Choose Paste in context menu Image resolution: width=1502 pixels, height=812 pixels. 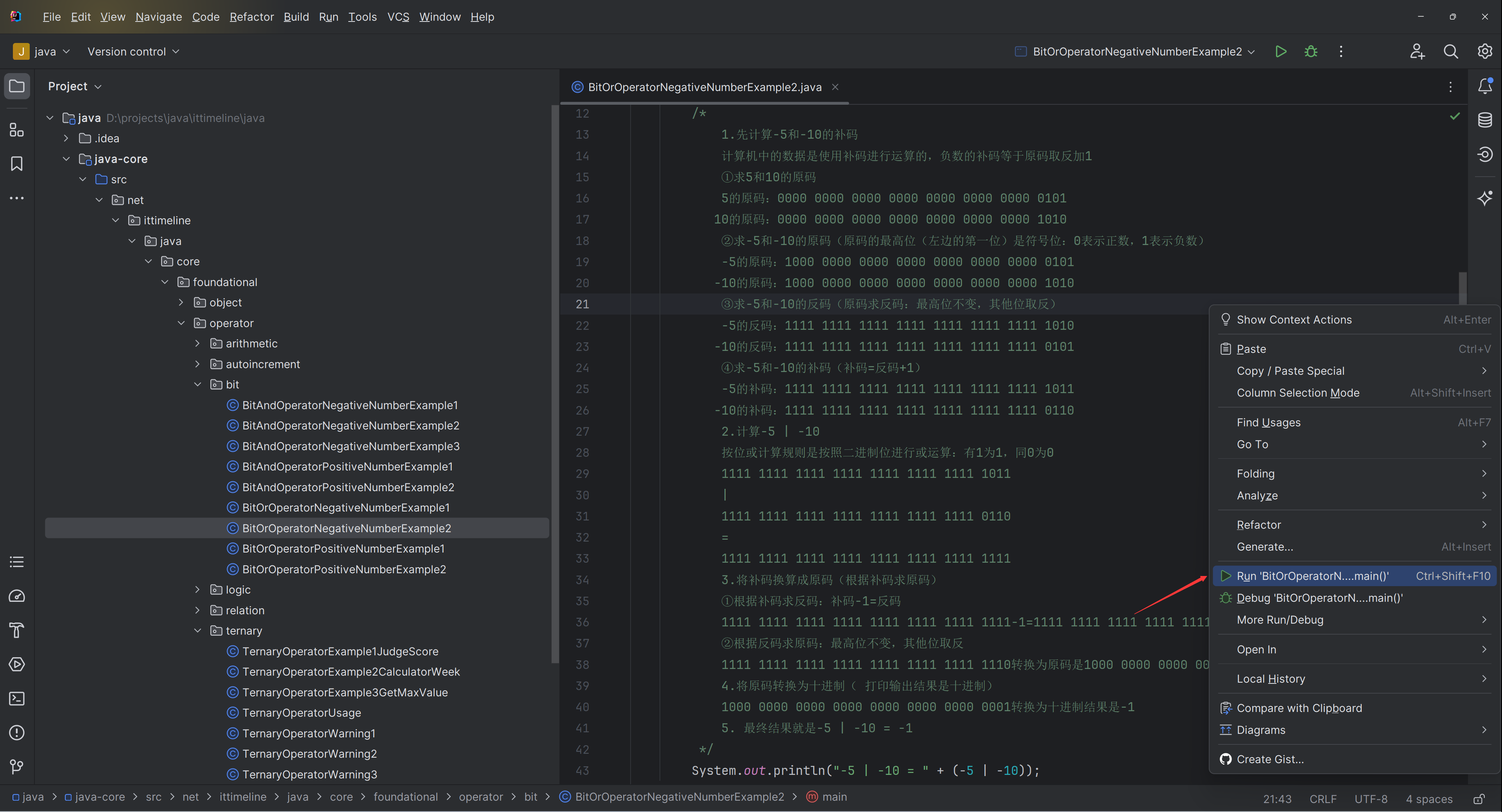pos(1355,349)
